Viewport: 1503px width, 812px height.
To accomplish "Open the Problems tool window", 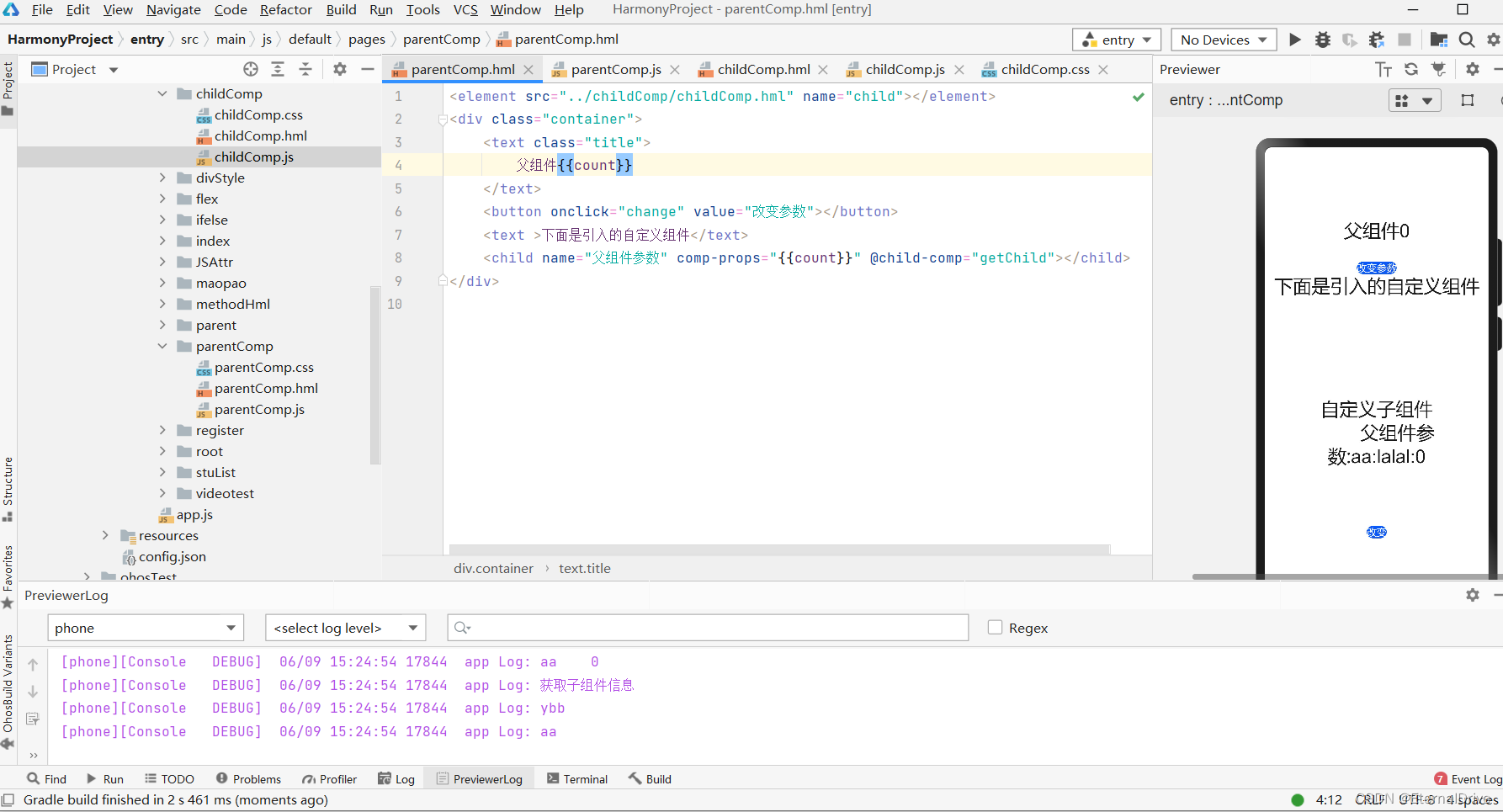I will (248, 779).
